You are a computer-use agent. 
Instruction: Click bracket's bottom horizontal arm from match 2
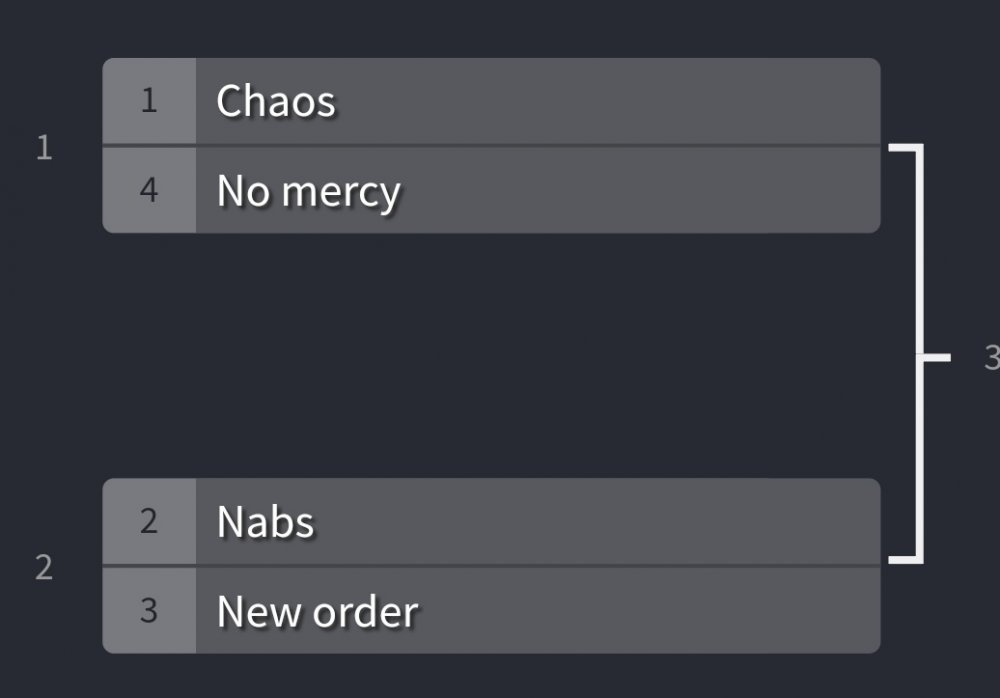[x=903, y=558]
